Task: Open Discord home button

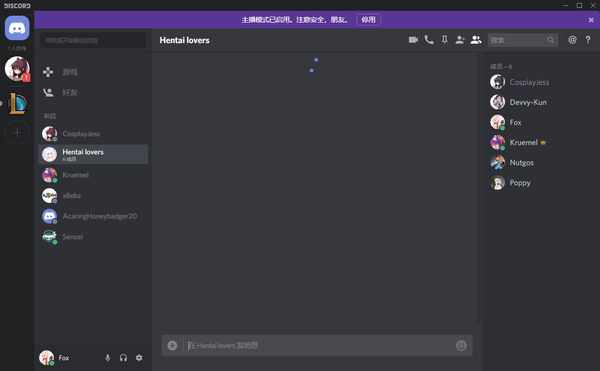Action: point(17,28)
